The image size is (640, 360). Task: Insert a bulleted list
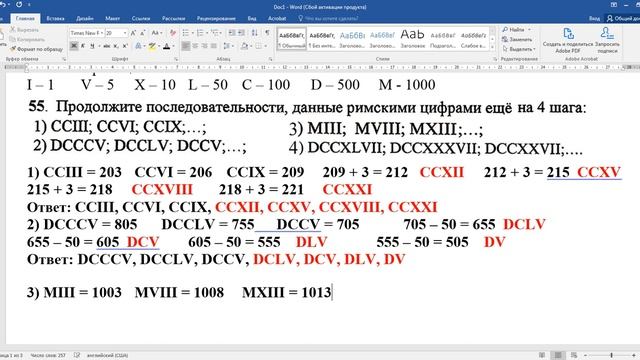pyautogui.click(x=186, y=33)
